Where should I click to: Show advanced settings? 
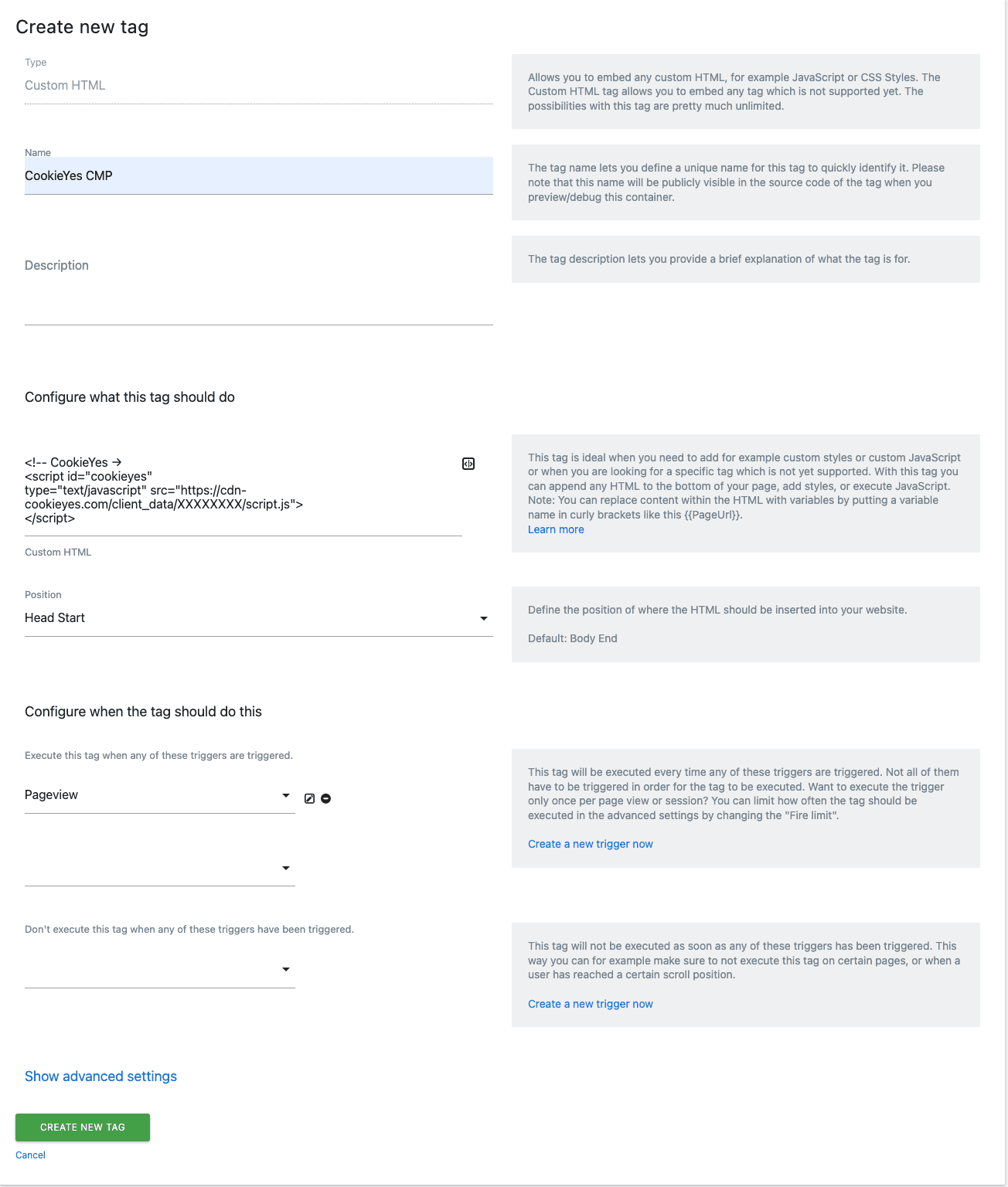(x=100, y=1076)
